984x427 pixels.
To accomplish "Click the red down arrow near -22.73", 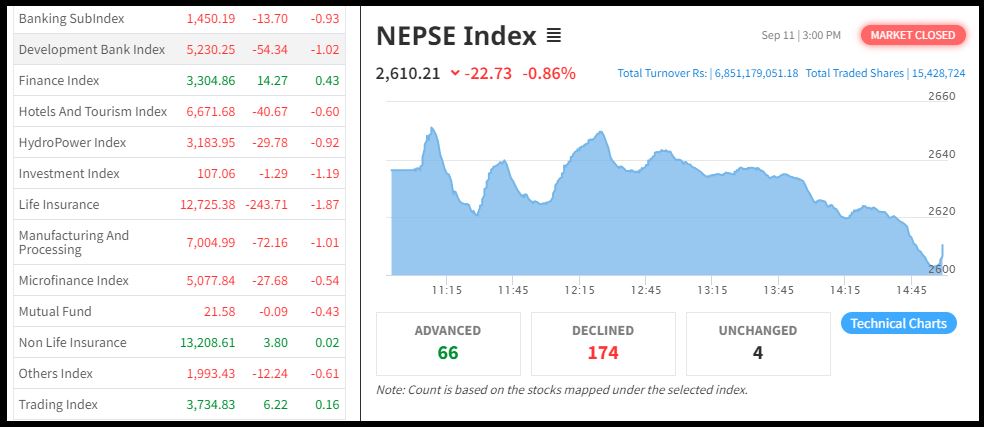I will pos(456,73).
